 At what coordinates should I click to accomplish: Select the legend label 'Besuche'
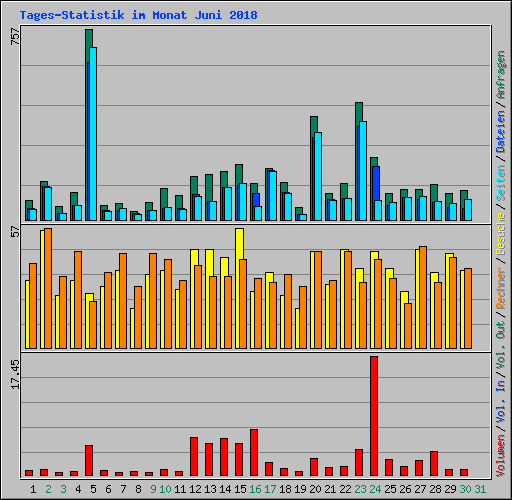[x=501, y=234]
